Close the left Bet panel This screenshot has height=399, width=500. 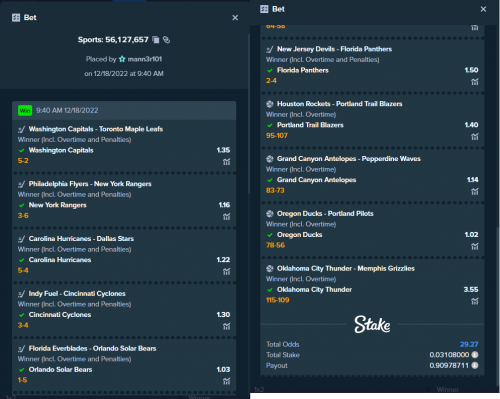[235, 18]
